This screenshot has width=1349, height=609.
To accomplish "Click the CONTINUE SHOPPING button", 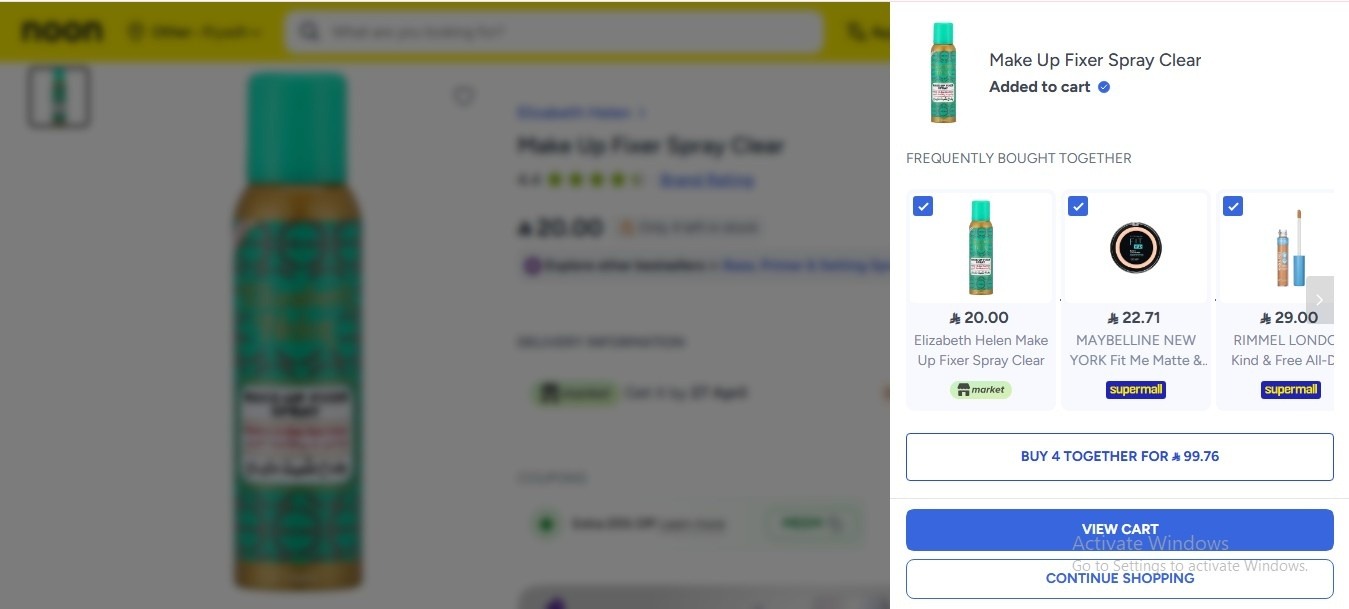I will click(1120, 578).
